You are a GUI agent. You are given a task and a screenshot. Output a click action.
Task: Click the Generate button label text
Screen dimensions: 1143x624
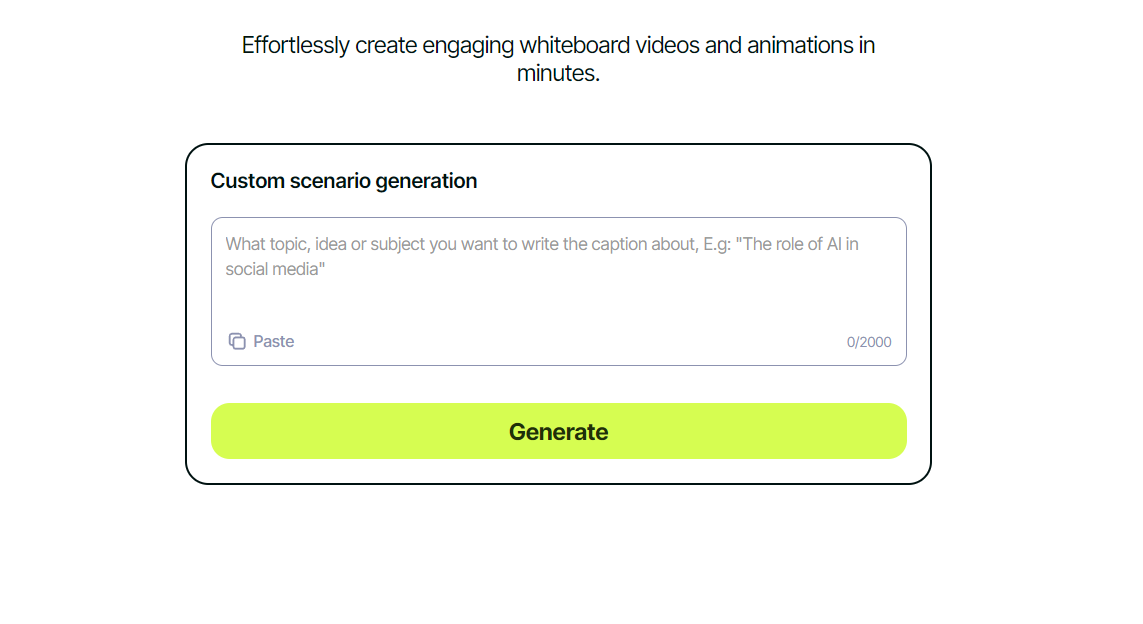[x=558, y=431]
